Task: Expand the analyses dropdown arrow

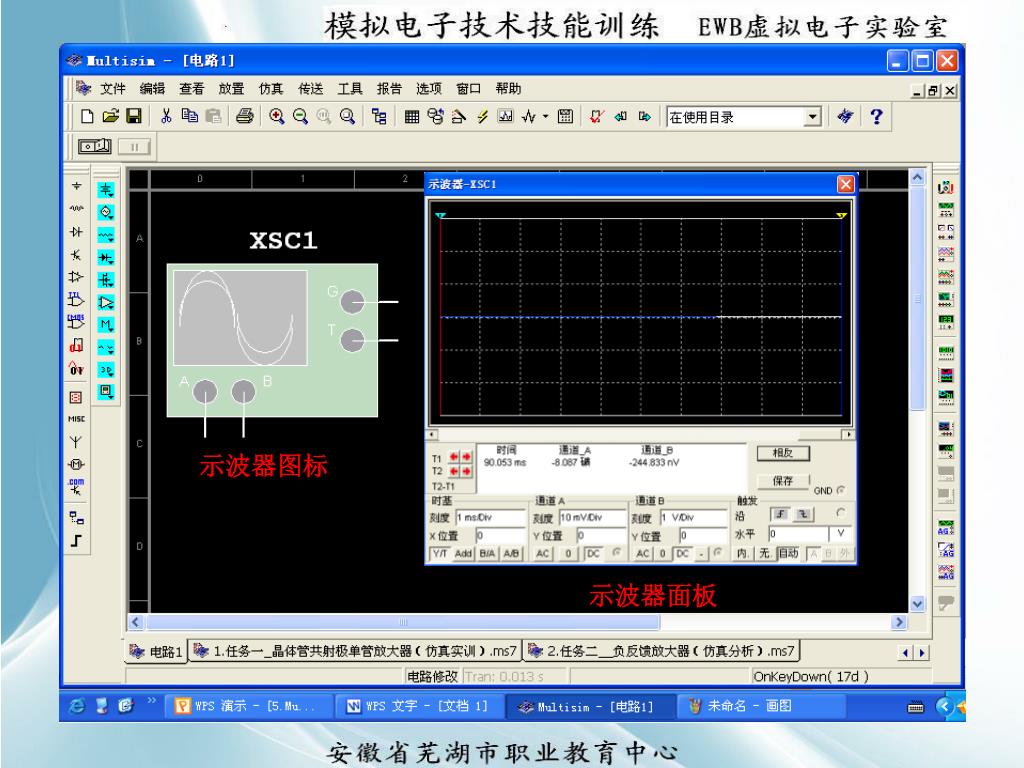Action: [545, 117]
